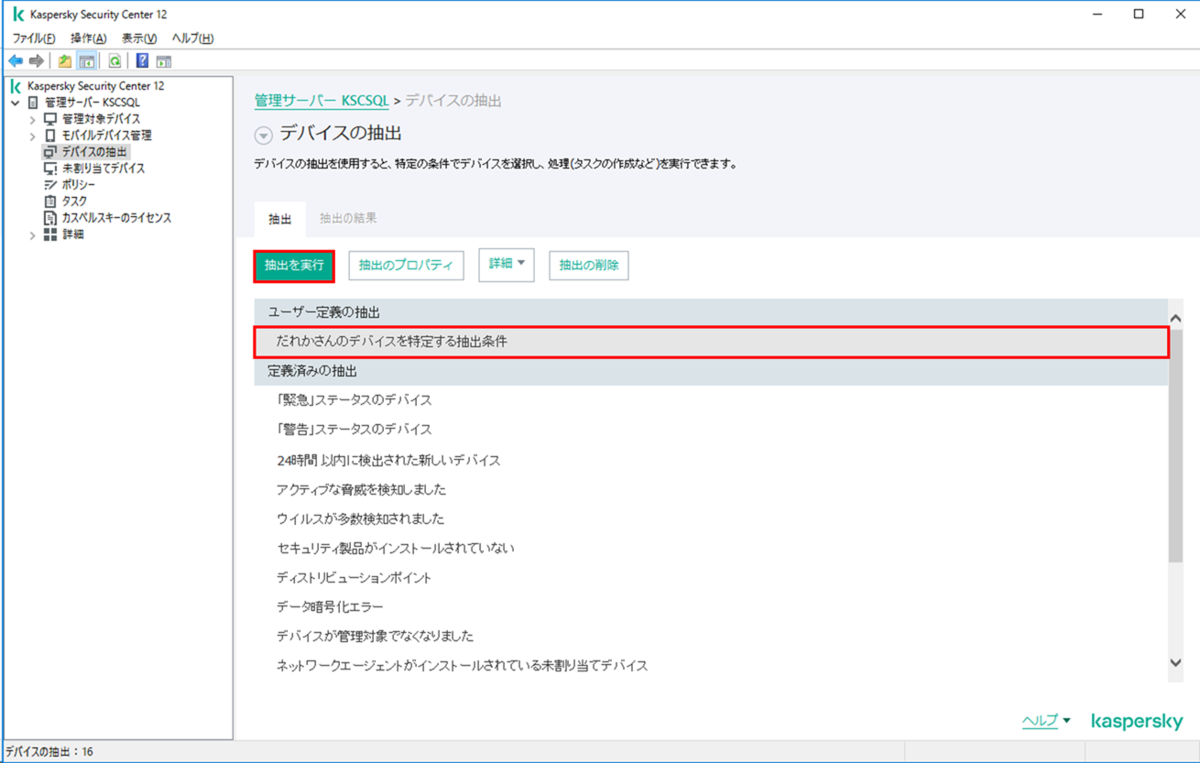The width and height of the screenshot is (1200, 763).
Task: Click the 抽出を実行 button
Action: [x=294, y=266]
